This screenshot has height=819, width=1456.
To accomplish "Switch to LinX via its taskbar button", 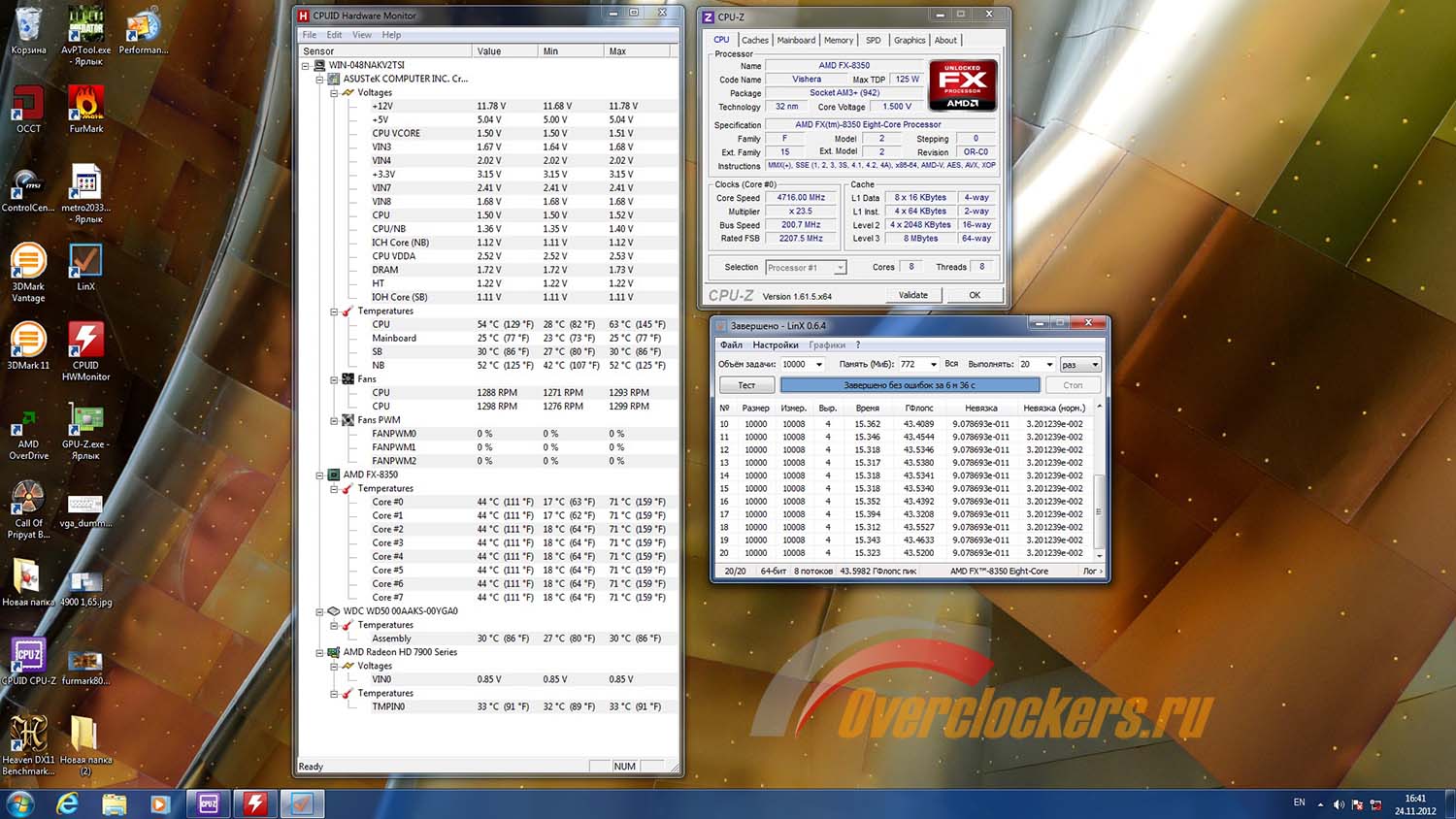I will click(x=302, y=803).
